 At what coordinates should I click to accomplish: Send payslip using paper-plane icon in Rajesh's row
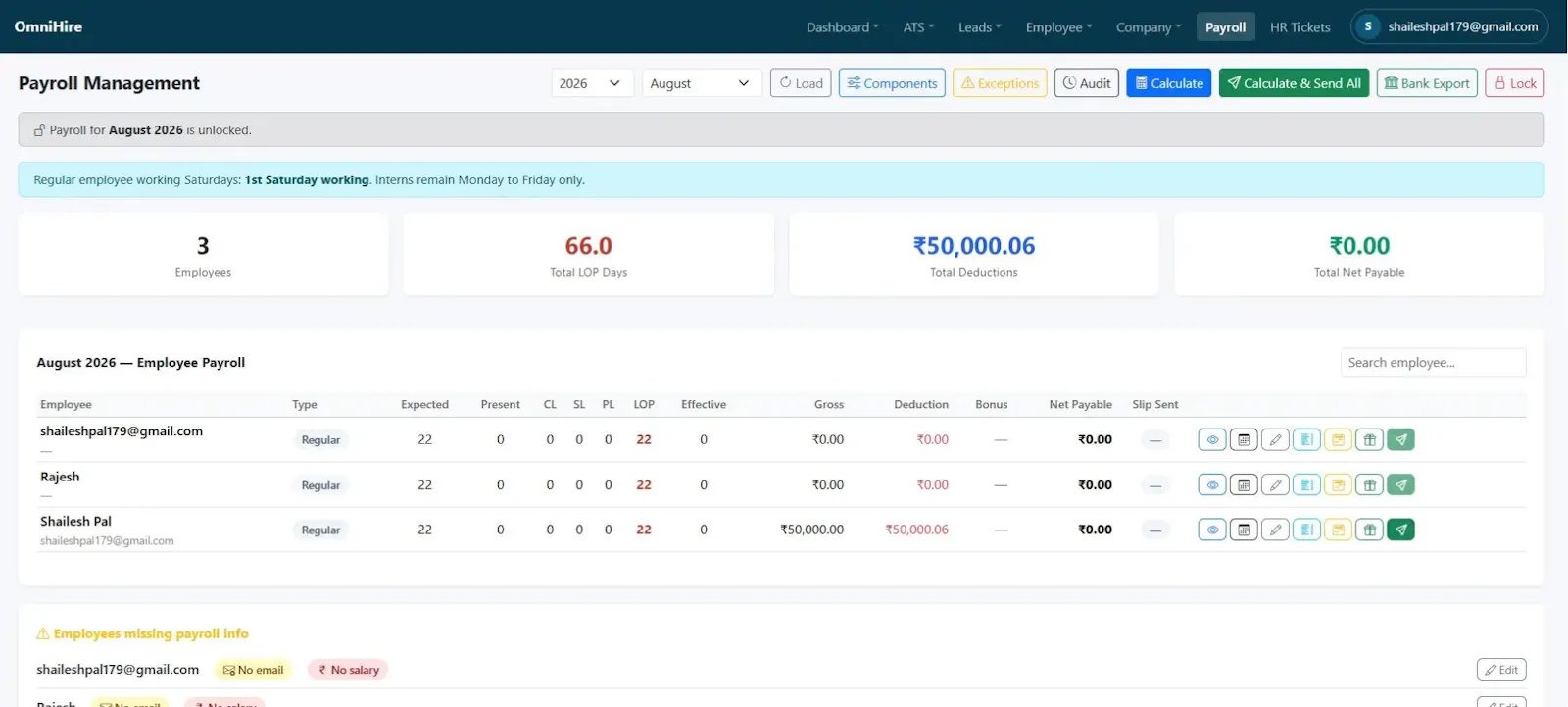(1401, 484)
